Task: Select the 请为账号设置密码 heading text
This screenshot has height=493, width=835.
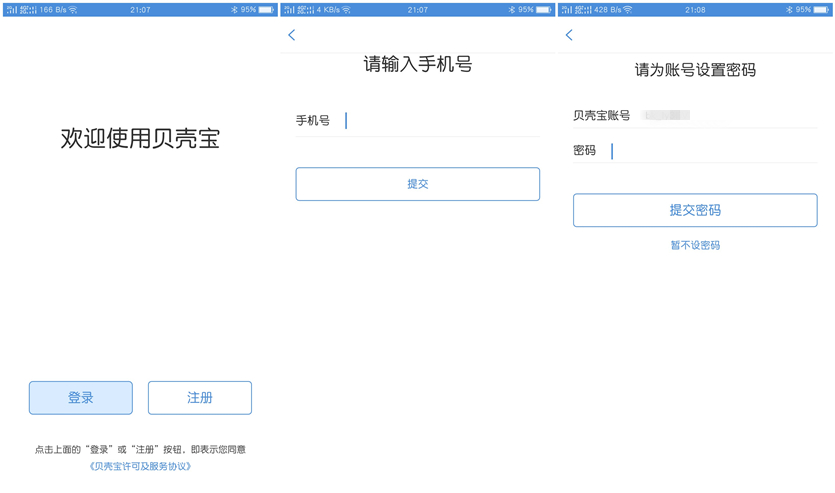Action: [x=695, y=70]
